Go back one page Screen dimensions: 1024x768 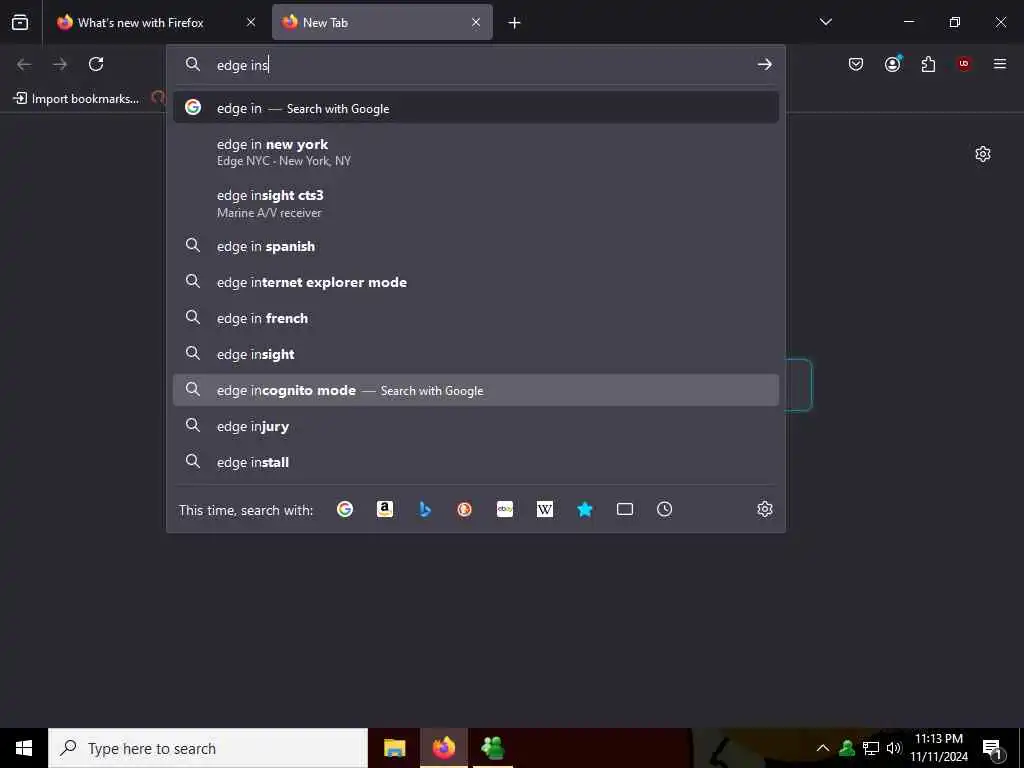pos(24,64)
